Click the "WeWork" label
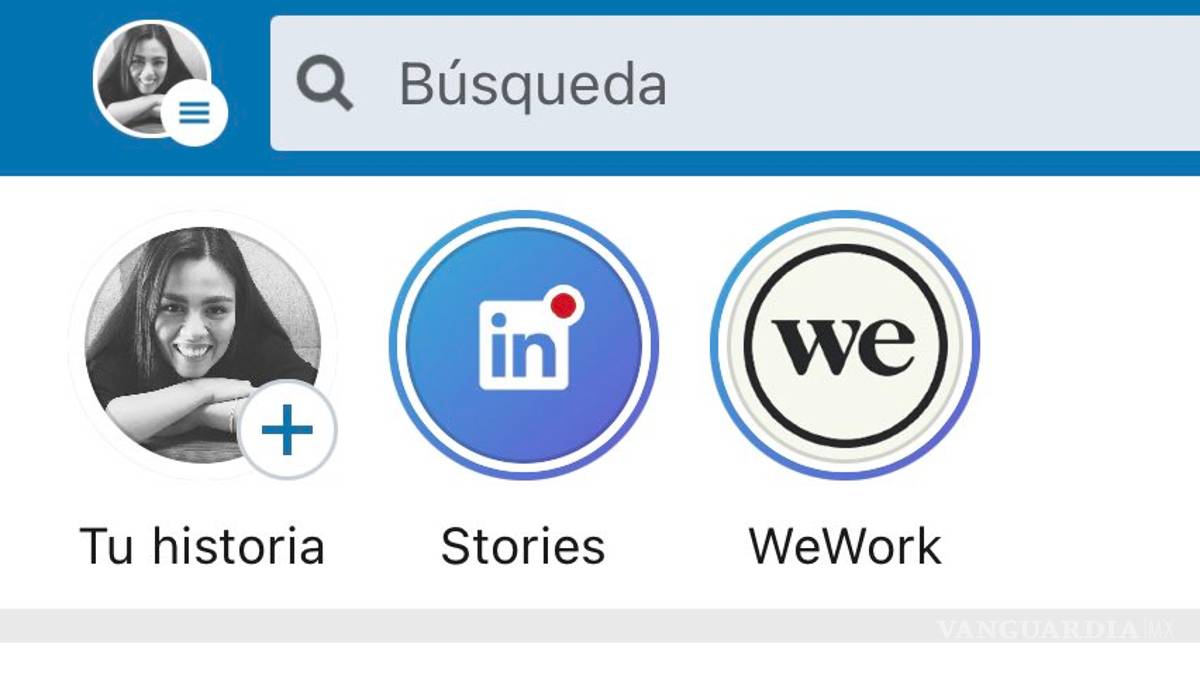The width and height of the screenshot is (1200, 675). [845, 547]
